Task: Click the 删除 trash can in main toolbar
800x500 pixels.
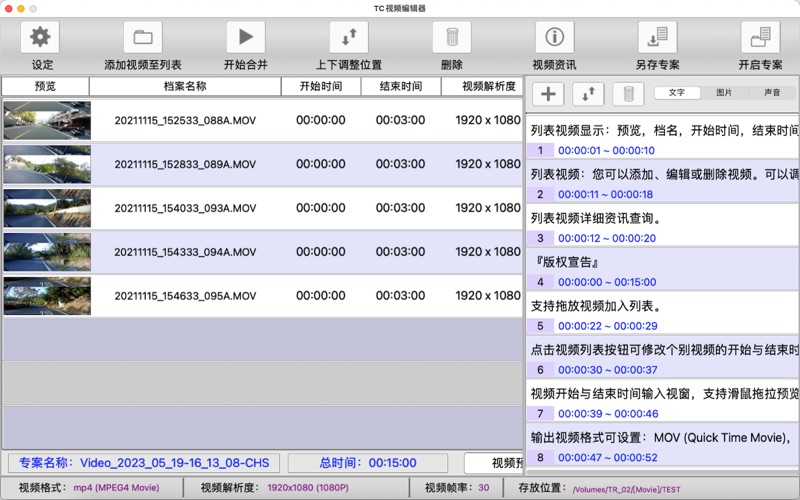Action: coord(452,38)
